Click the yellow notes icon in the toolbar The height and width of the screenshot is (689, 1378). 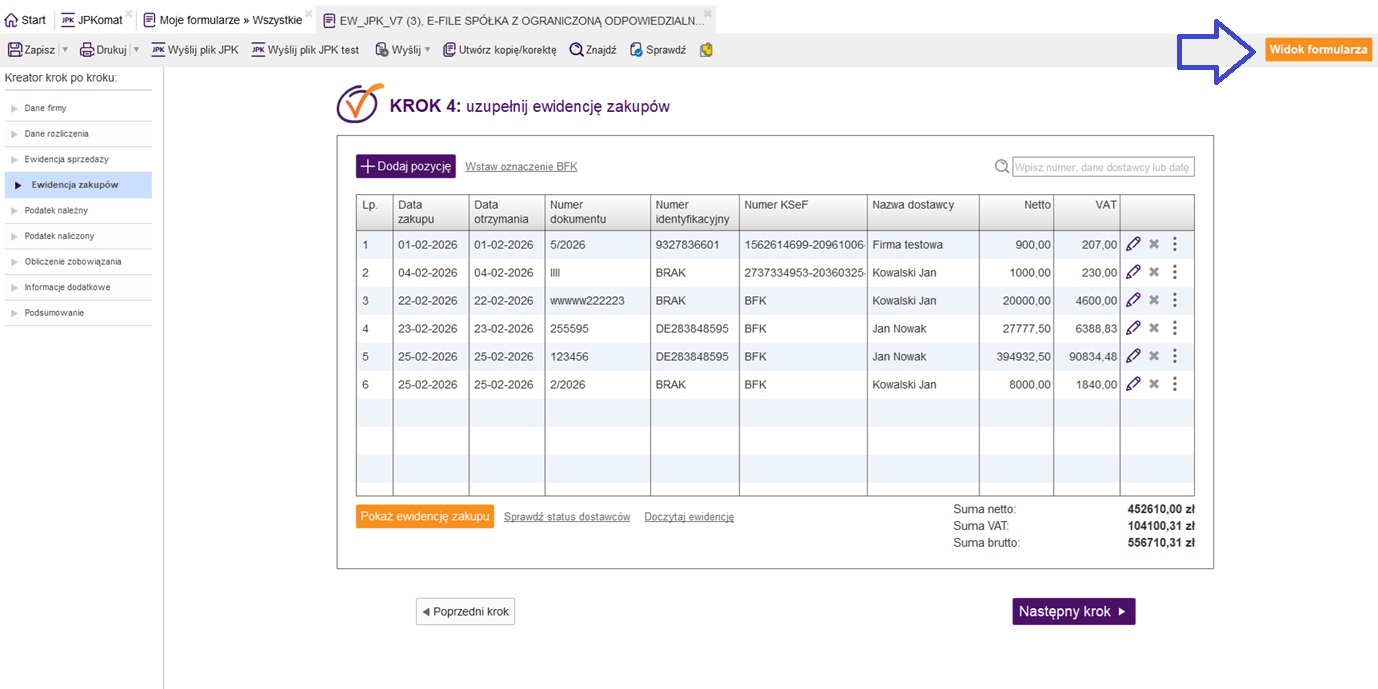(x=706, y=50)
